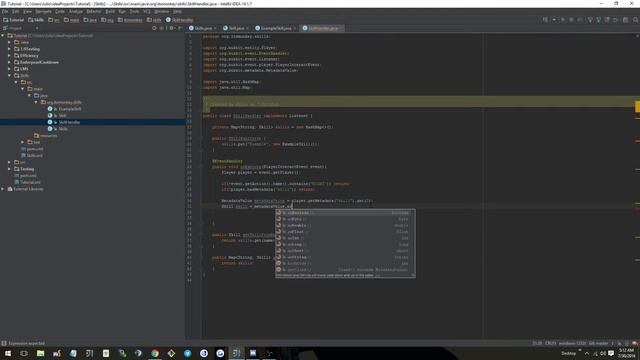Open the Search Everywhere magnifier icon
The height and width of the screenshot is (360, 640).
635,20
